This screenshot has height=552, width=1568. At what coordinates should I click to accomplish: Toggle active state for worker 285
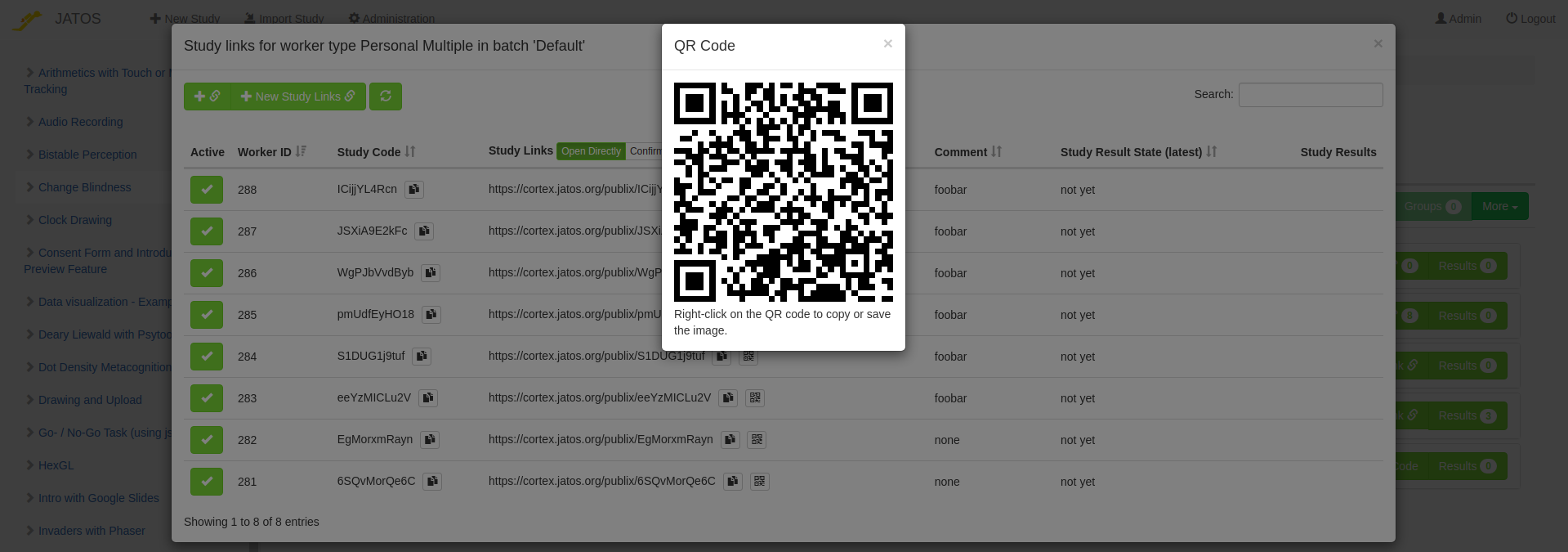[x=207, y=315]
